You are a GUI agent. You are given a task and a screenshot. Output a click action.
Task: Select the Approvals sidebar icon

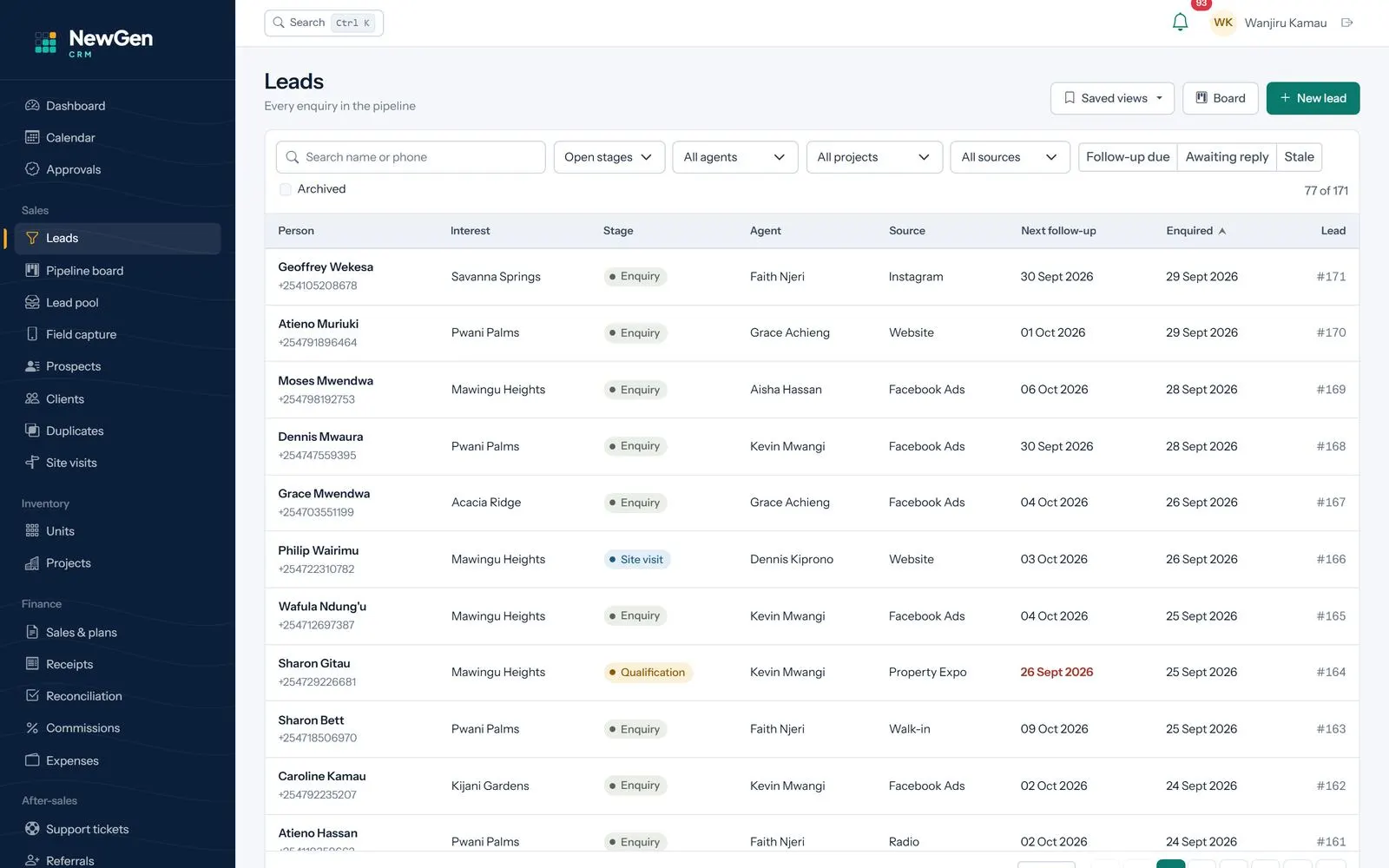[32, 169]
